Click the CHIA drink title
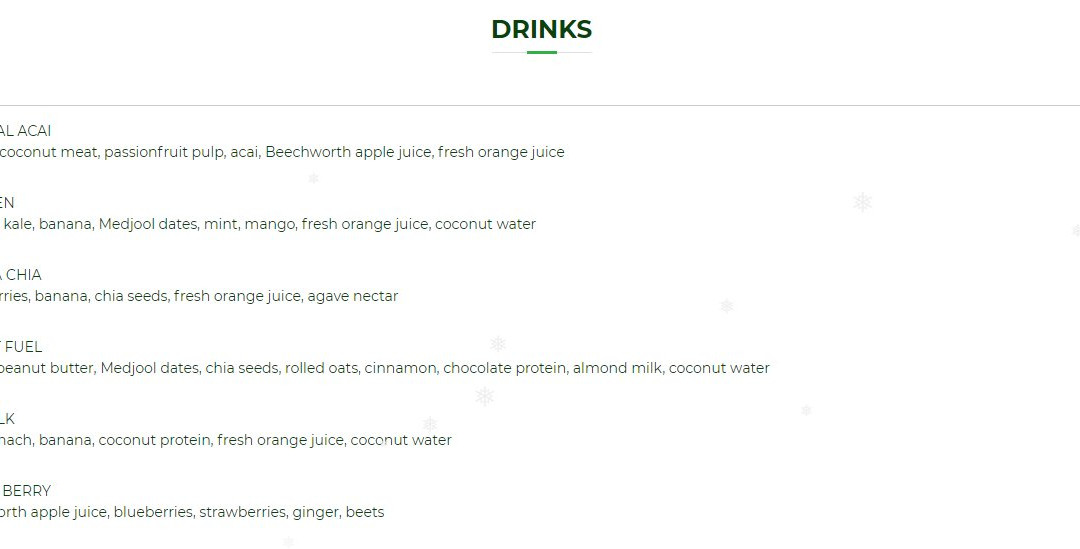This screenshot has width=1080, height=549. (x=21, y=275)
